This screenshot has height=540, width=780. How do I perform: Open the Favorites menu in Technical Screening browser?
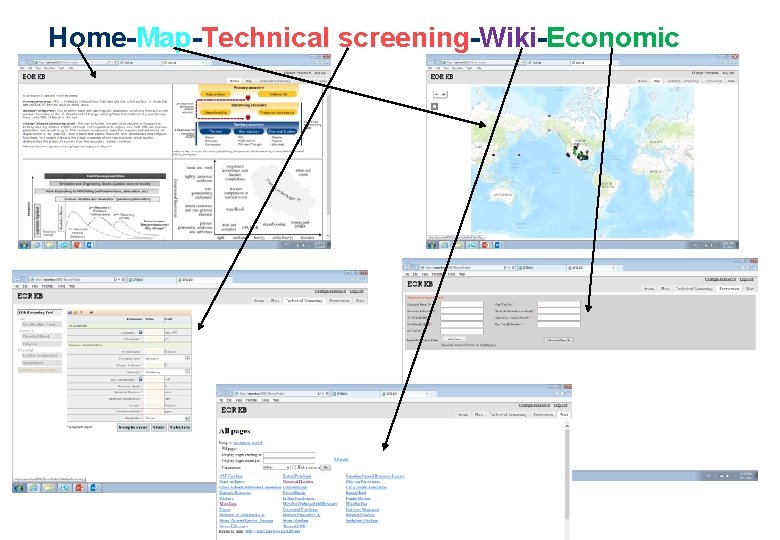[x=47, y=286]
